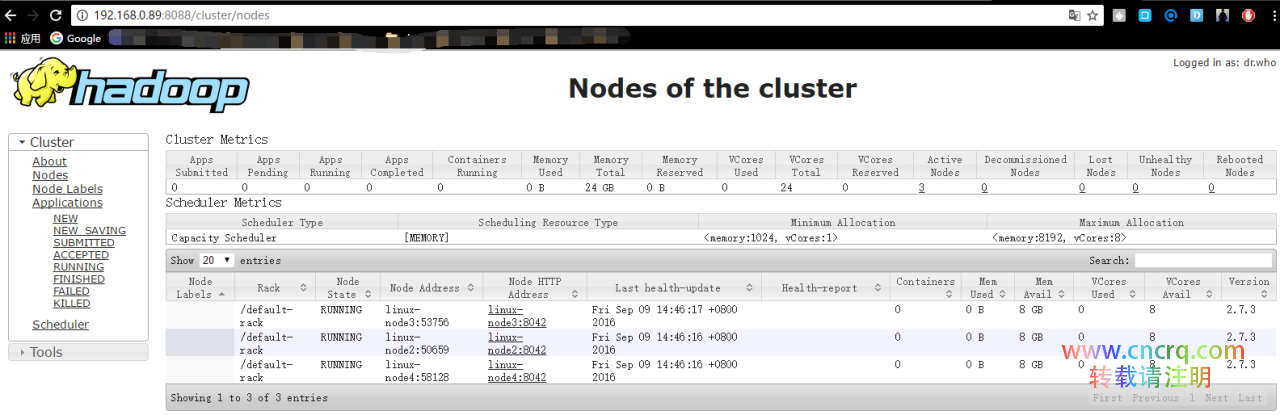Sort table by Node HTTP Address column
This screenshot has height=415, width=1280.
[535, 288]
